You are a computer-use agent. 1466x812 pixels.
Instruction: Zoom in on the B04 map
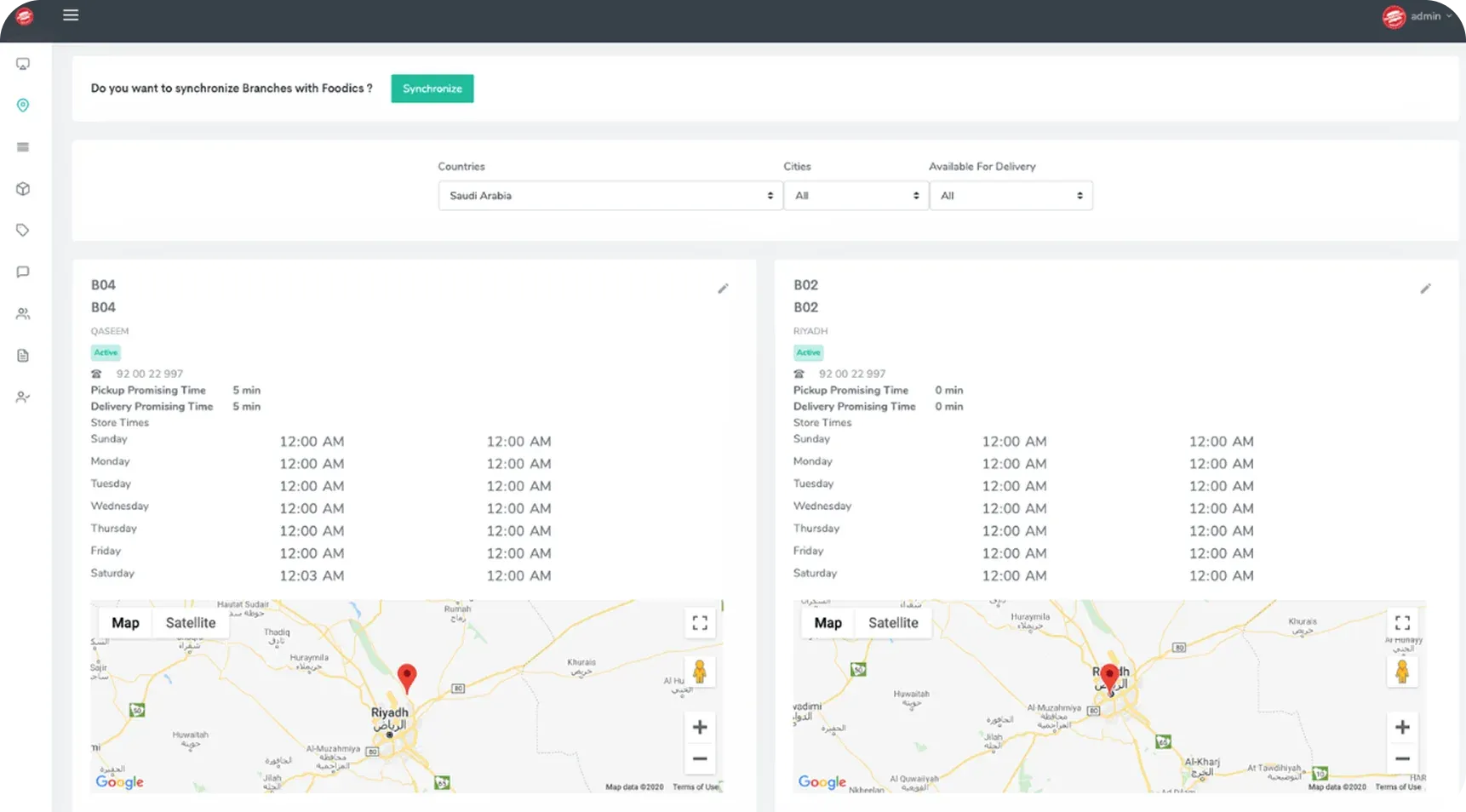coord(700,728)
